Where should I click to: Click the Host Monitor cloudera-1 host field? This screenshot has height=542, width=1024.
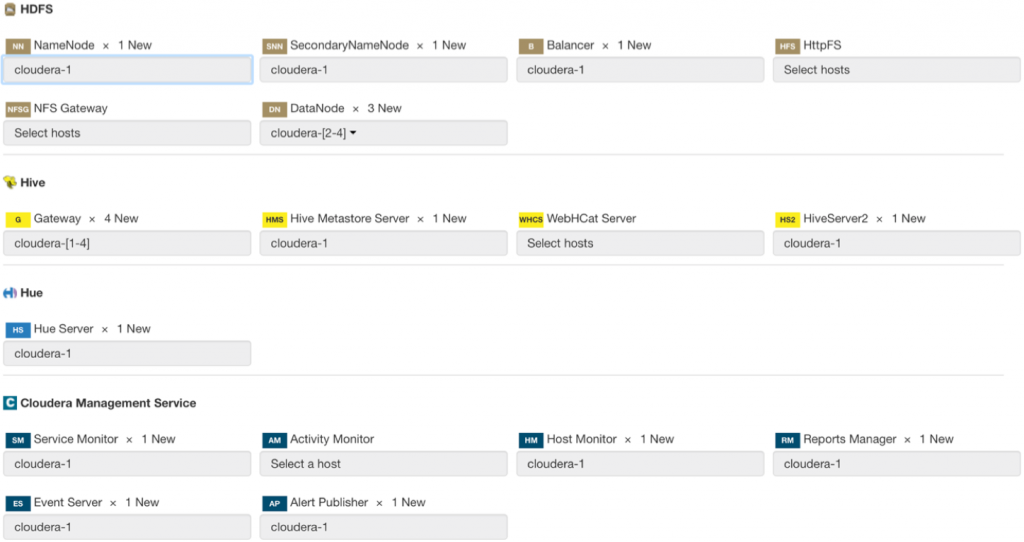pyautogui.click(x=640, y=464)
